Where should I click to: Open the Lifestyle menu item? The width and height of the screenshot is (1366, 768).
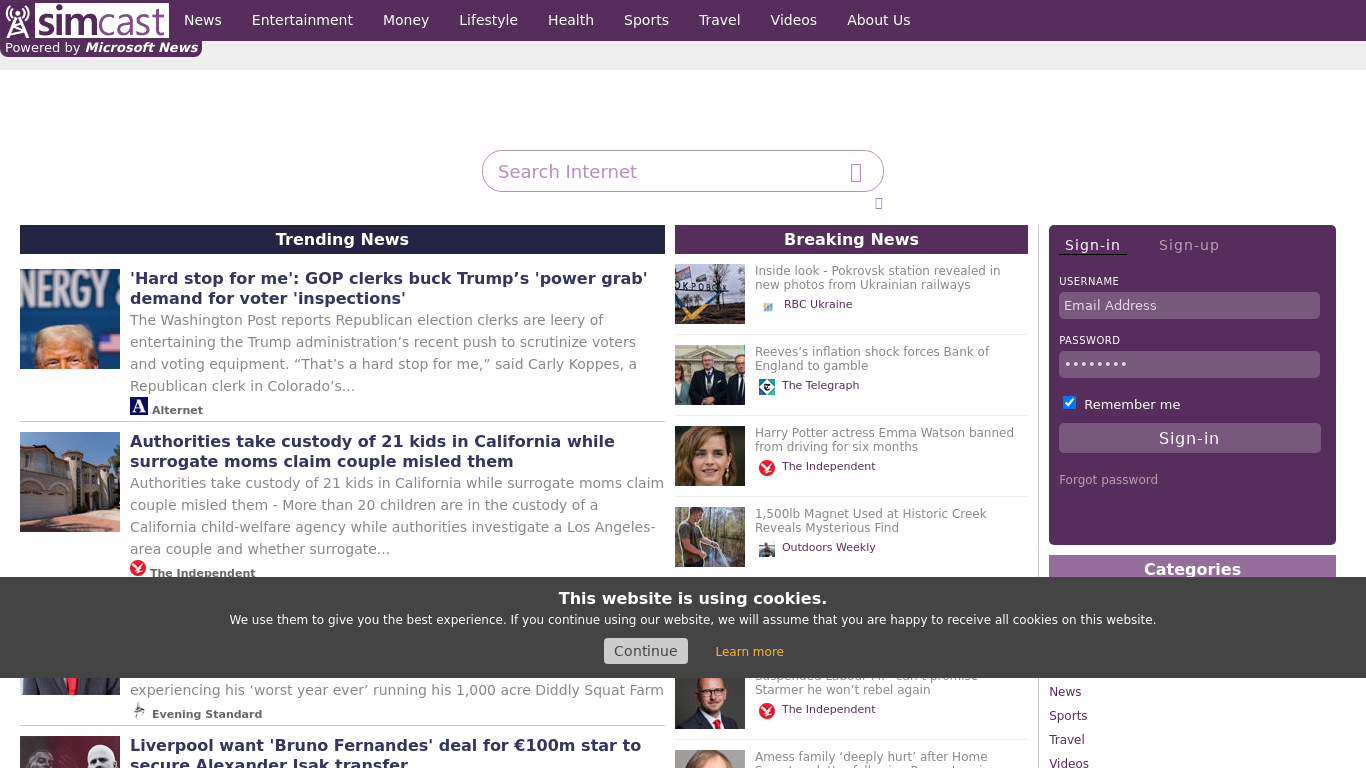pos(488,20)
